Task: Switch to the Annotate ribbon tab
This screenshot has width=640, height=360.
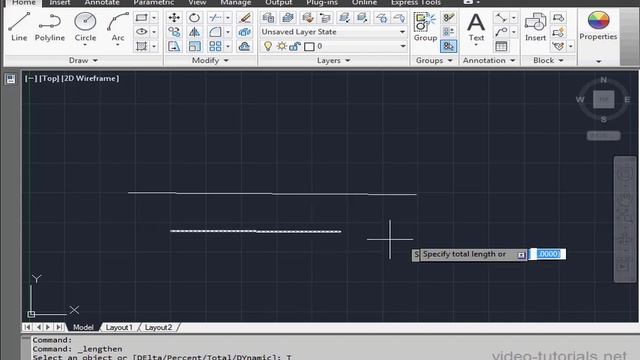Action: point(102,2)
